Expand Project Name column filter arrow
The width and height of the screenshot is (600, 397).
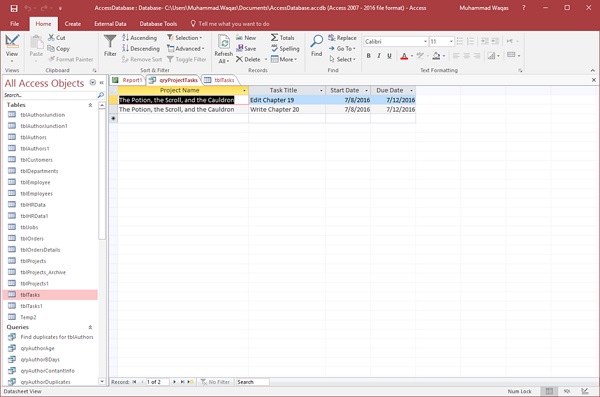(x=244, y=91)
